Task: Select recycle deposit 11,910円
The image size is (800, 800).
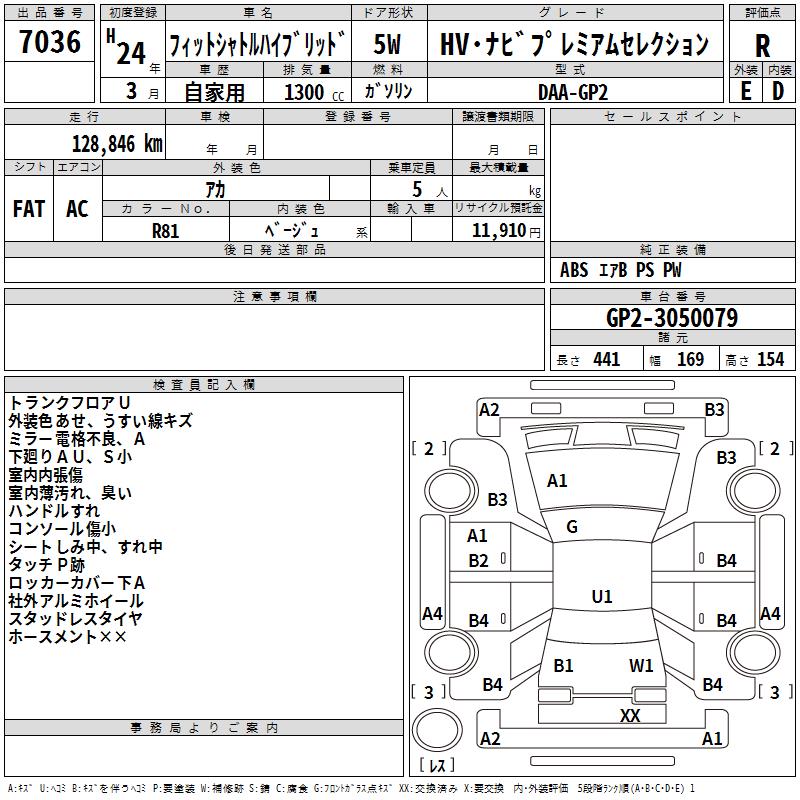Action: click(506, 231)
